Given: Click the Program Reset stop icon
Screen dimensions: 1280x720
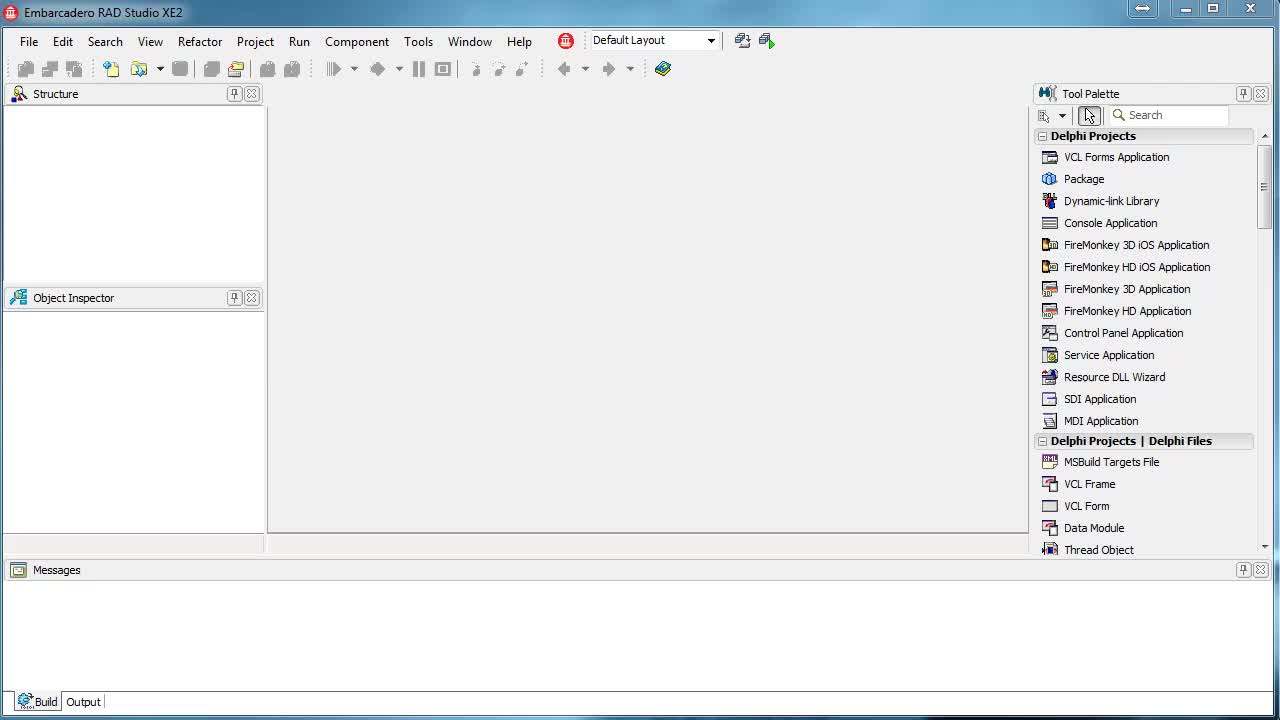Looking at the screenshot, I should coord(443,69).
